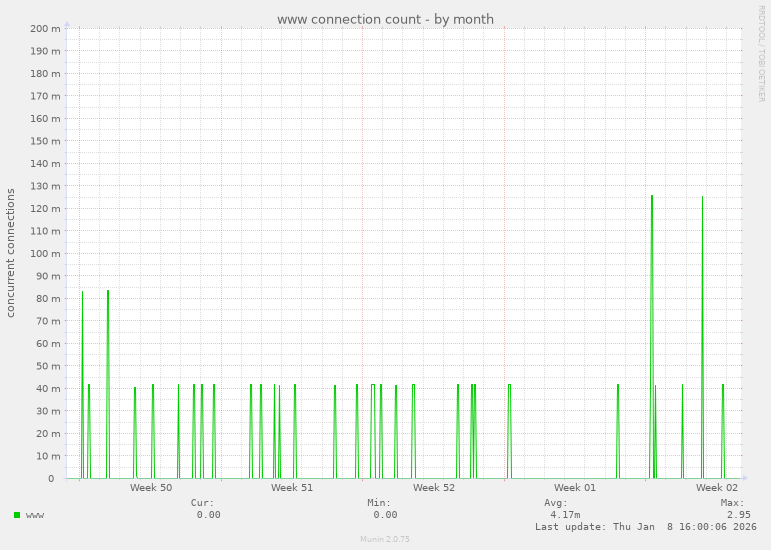Click the '160 m' y-axis tick label
771x550 pixels.
pos(45,118)
